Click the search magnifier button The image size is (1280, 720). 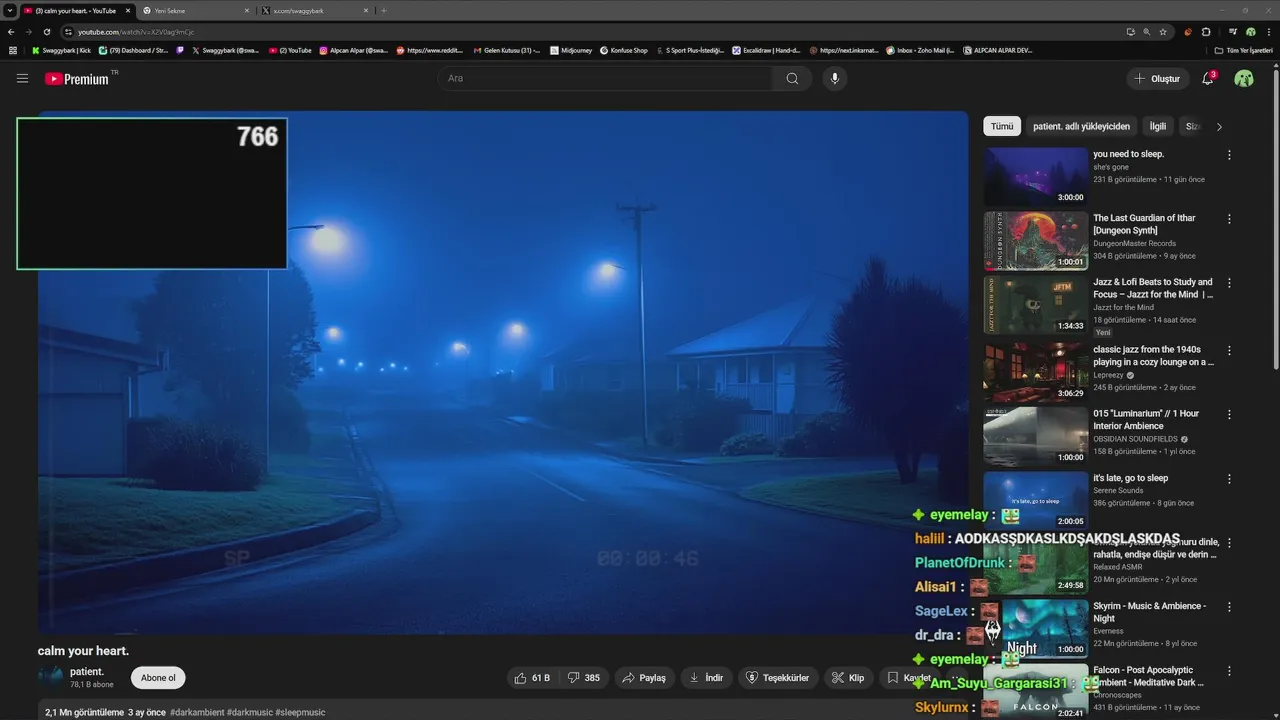[x=792, y=78]
